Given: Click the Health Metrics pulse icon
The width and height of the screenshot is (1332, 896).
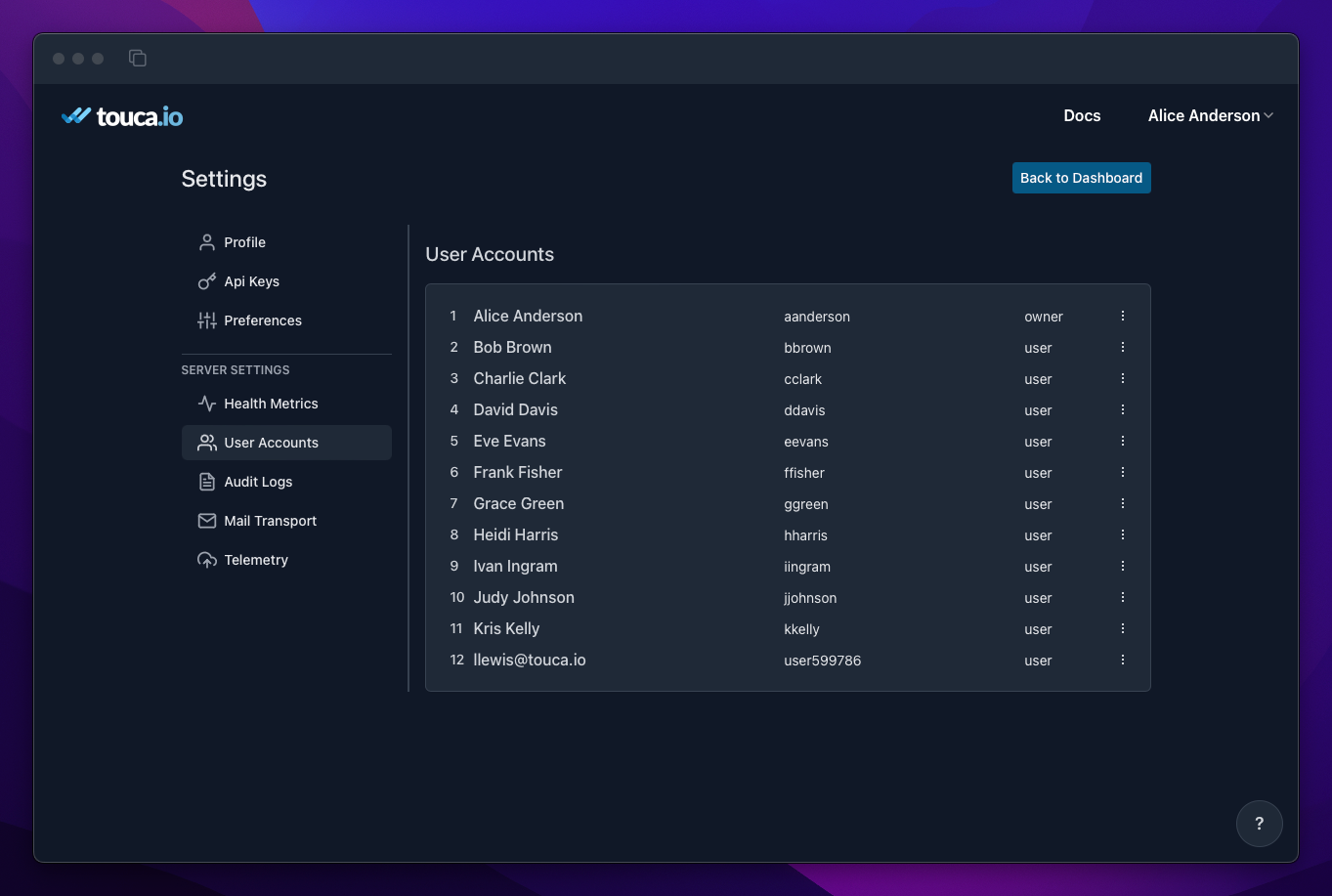Looking at the screenshot, I should (x=207, y=404).
